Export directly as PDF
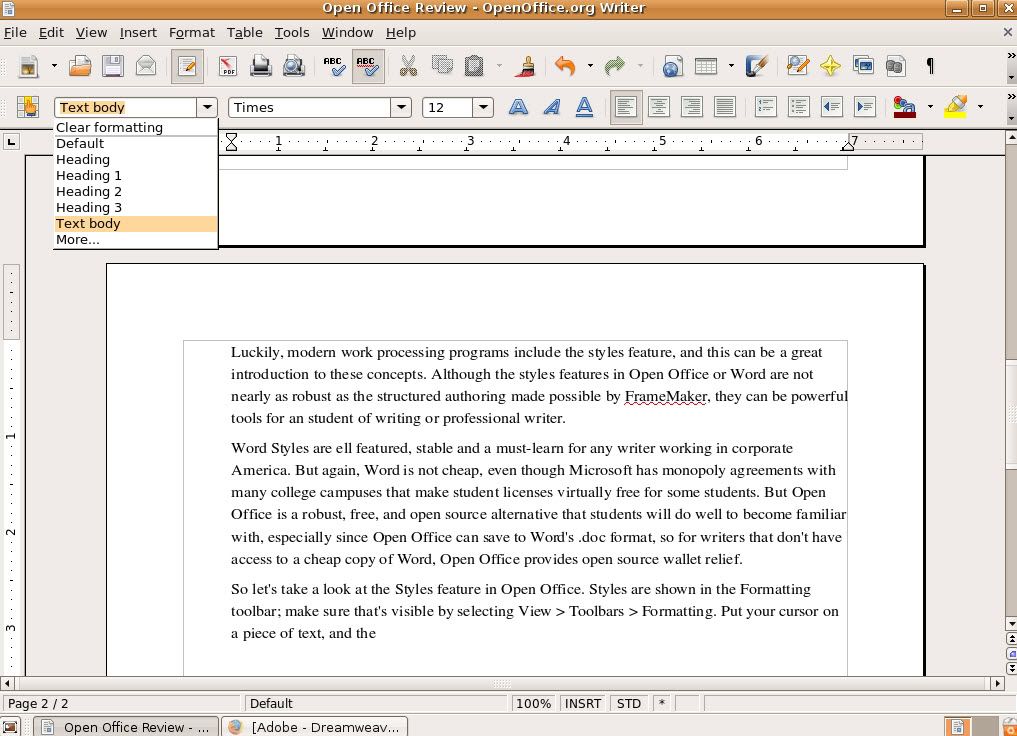Image resolution: width=1017 pixels, height=736 pixels. [228, 66]
